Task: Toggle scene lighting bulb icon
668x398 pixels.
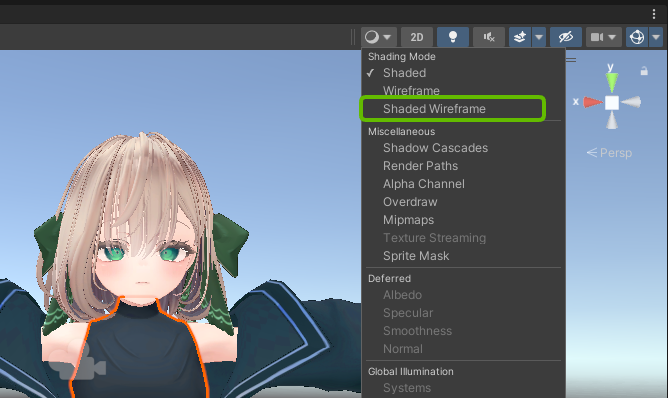Action: click(x=453, y=37)
